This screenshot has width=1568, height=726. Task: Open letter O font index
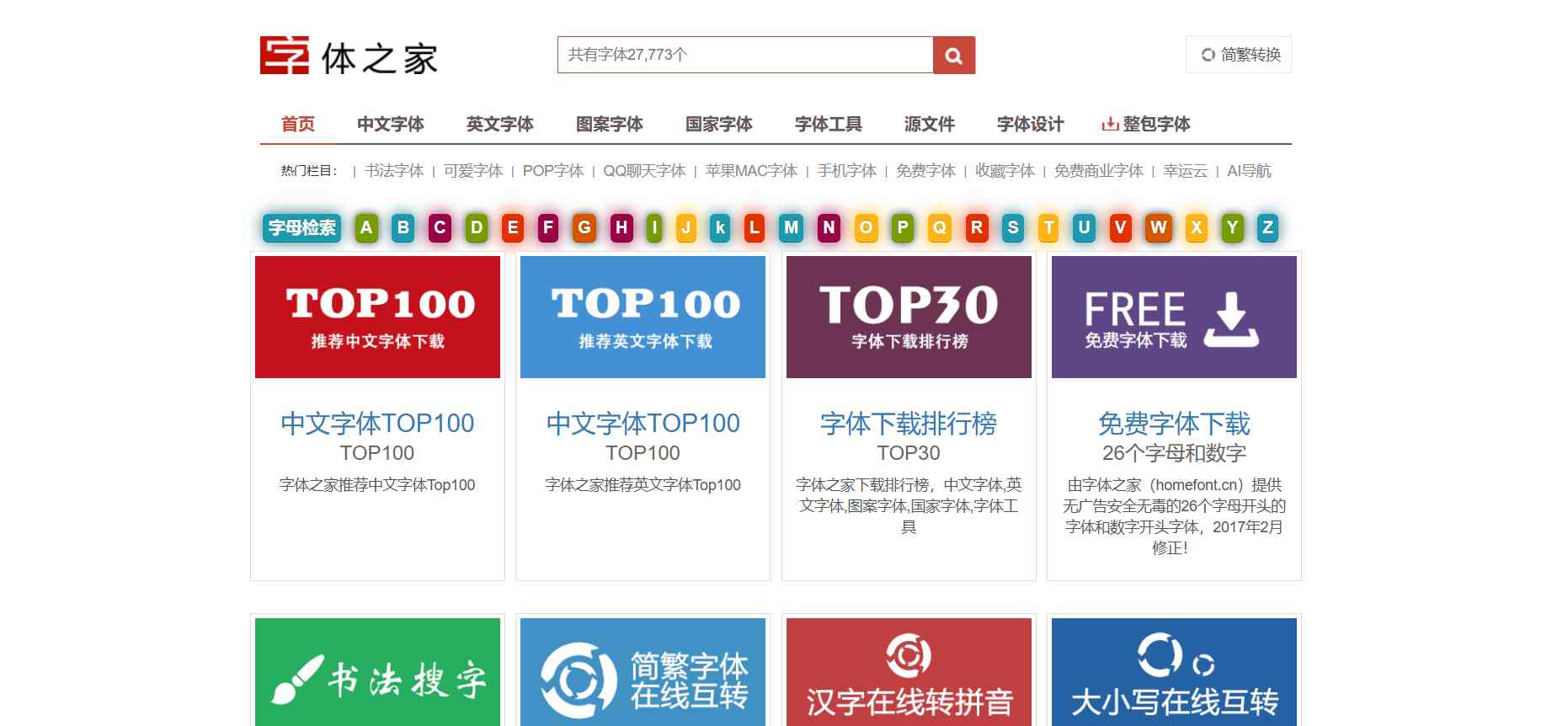tap(866, 227)
